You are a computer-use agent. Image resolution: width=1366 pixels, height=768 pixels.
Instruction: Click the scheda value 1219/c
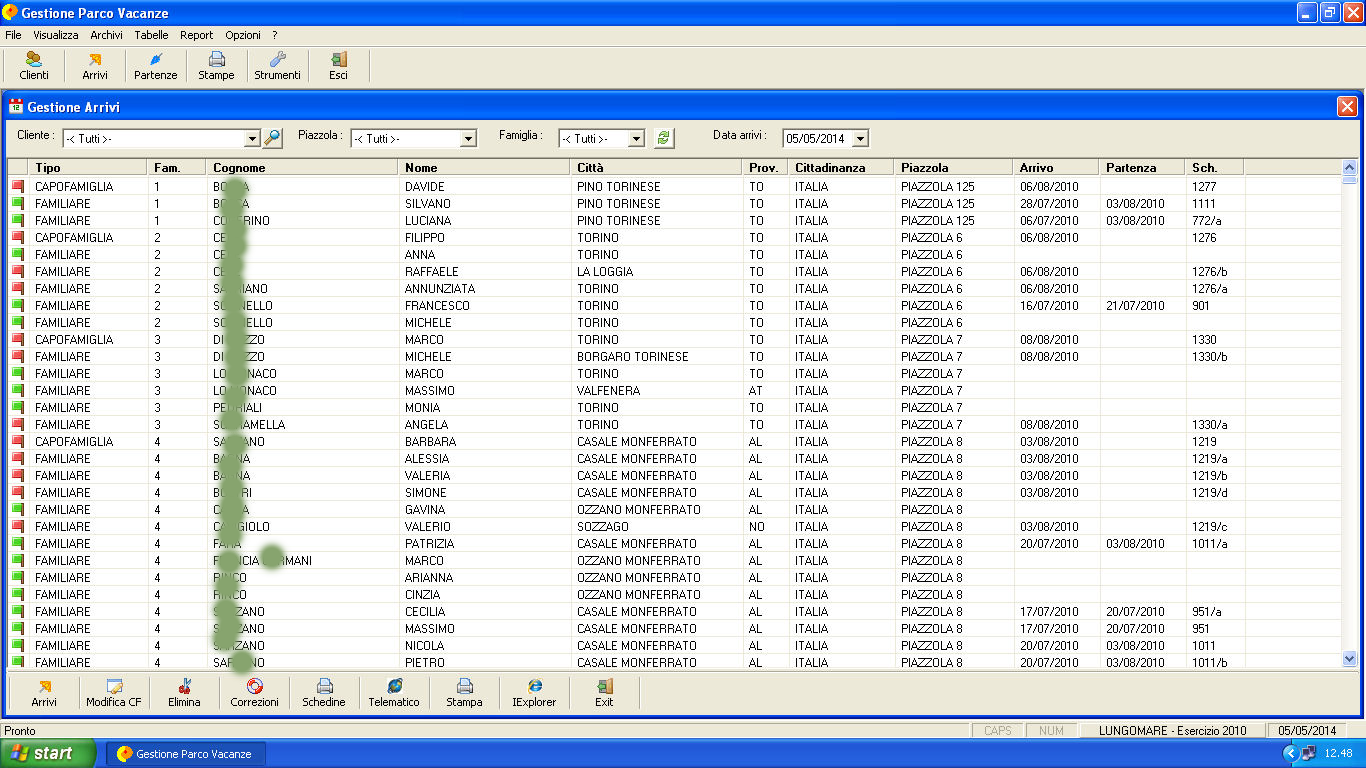1210,526
